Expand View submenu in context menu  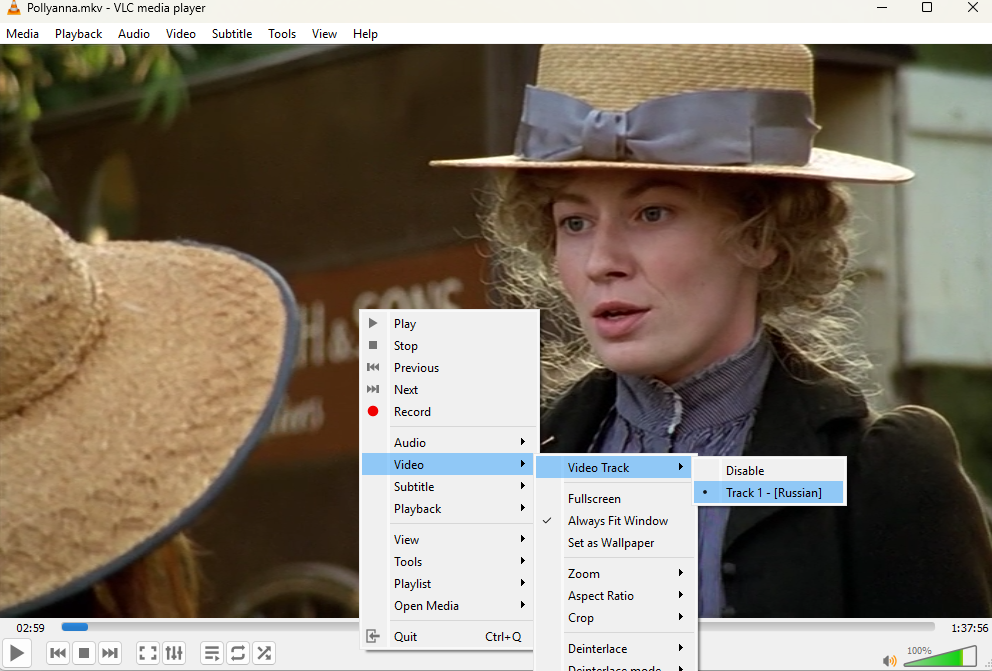click(x=449, y=539)
